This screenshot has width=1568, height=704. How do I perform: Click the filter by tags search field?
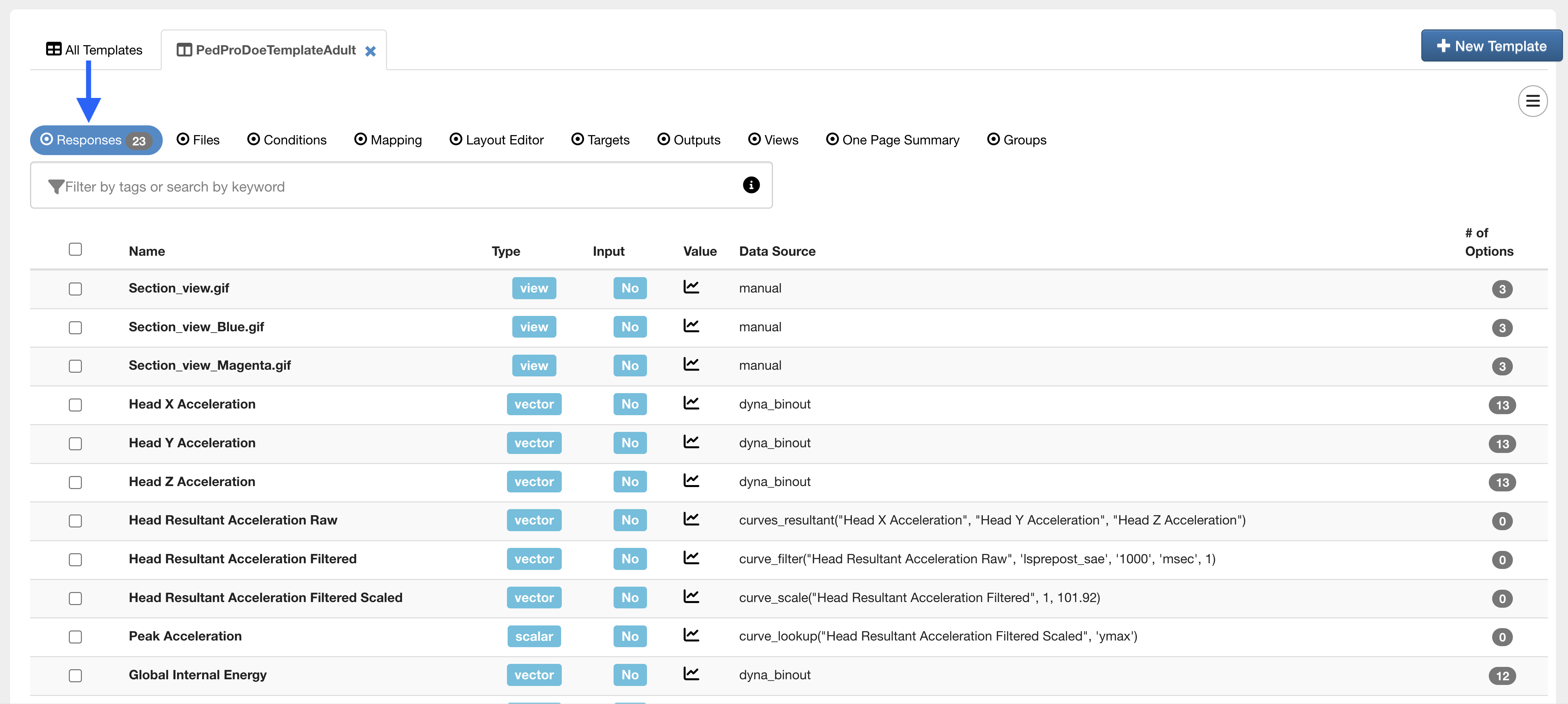(390, 187)
